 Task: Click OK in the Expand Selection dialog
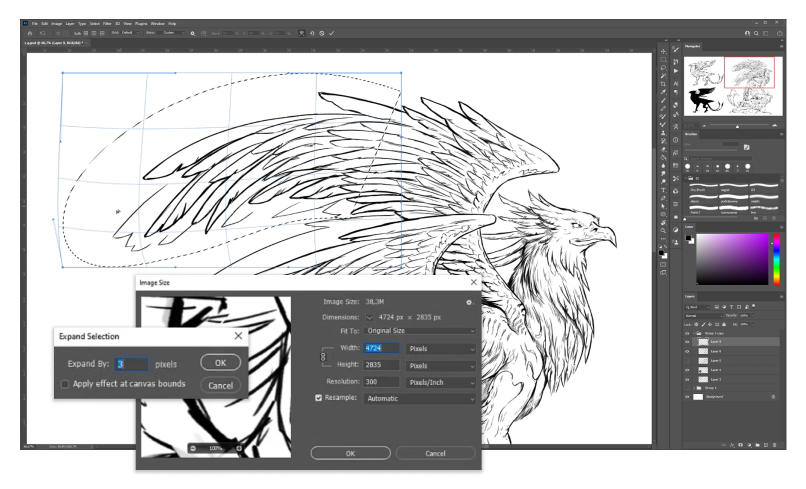click(220, 363)
